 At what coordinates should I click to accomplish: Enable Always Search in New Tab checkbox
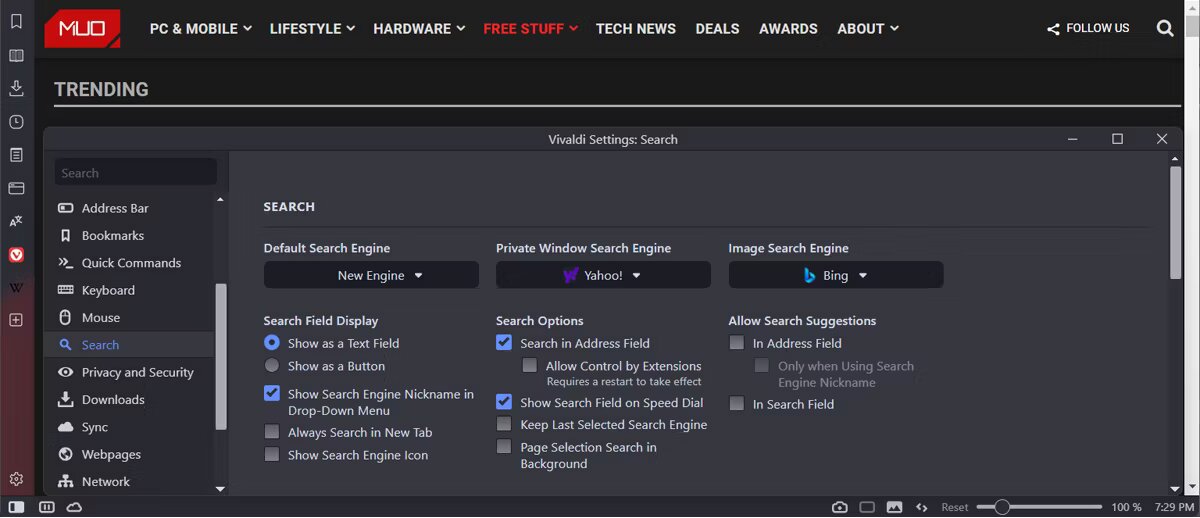272,432
